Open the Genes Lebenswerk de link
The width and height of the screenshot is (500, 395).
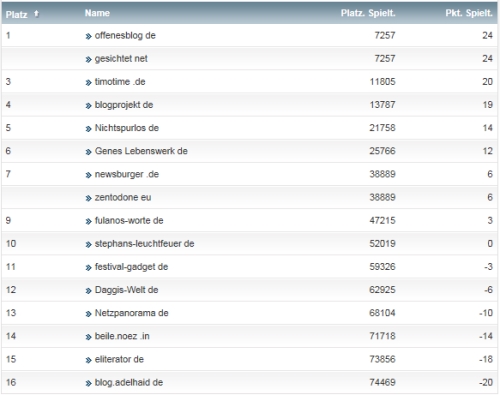coord(141,151)
